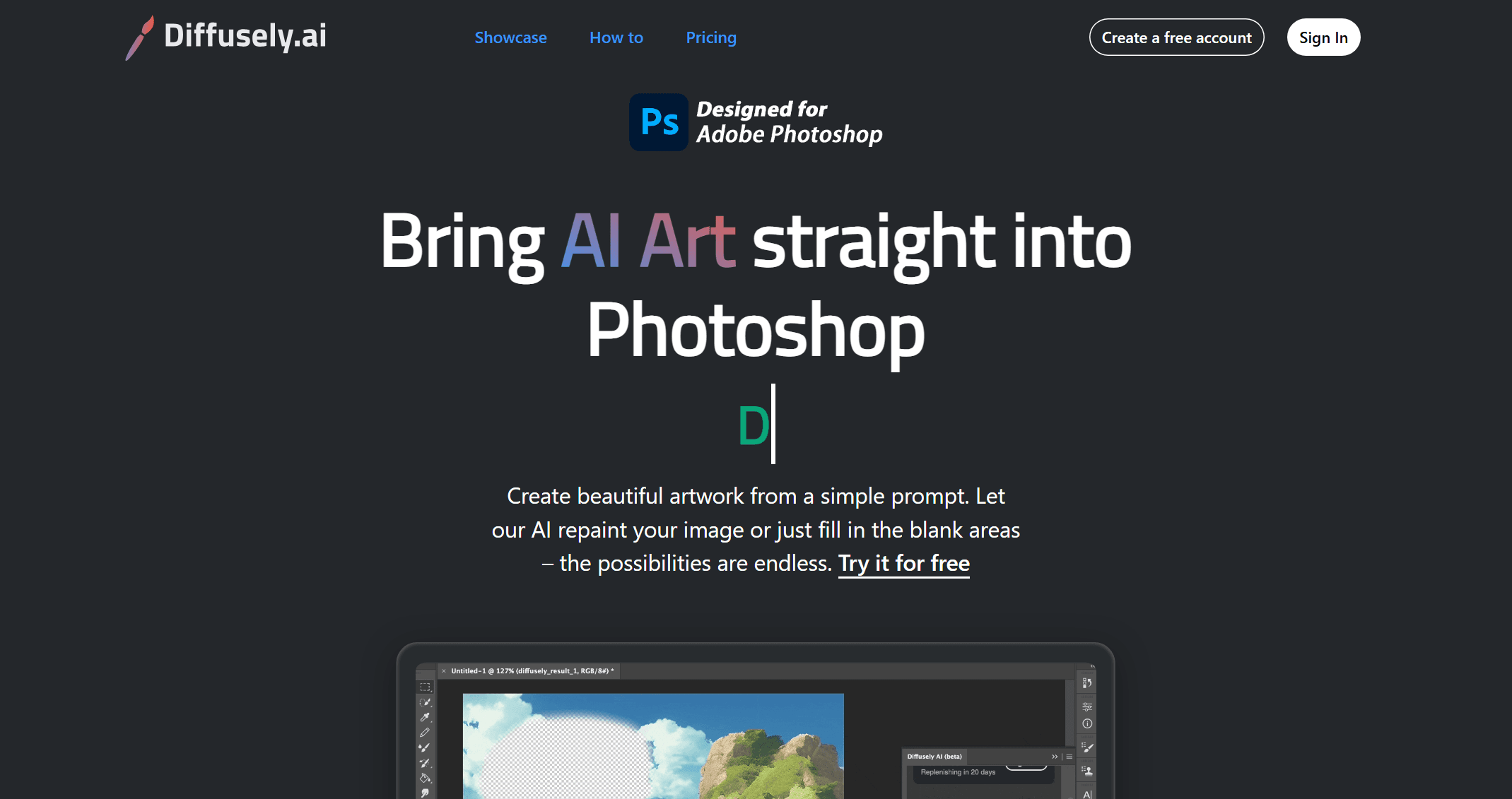Select the Rectangular Marquee tool in mockup
This screenshot has height=799, width=1512.
coord(425,687)
